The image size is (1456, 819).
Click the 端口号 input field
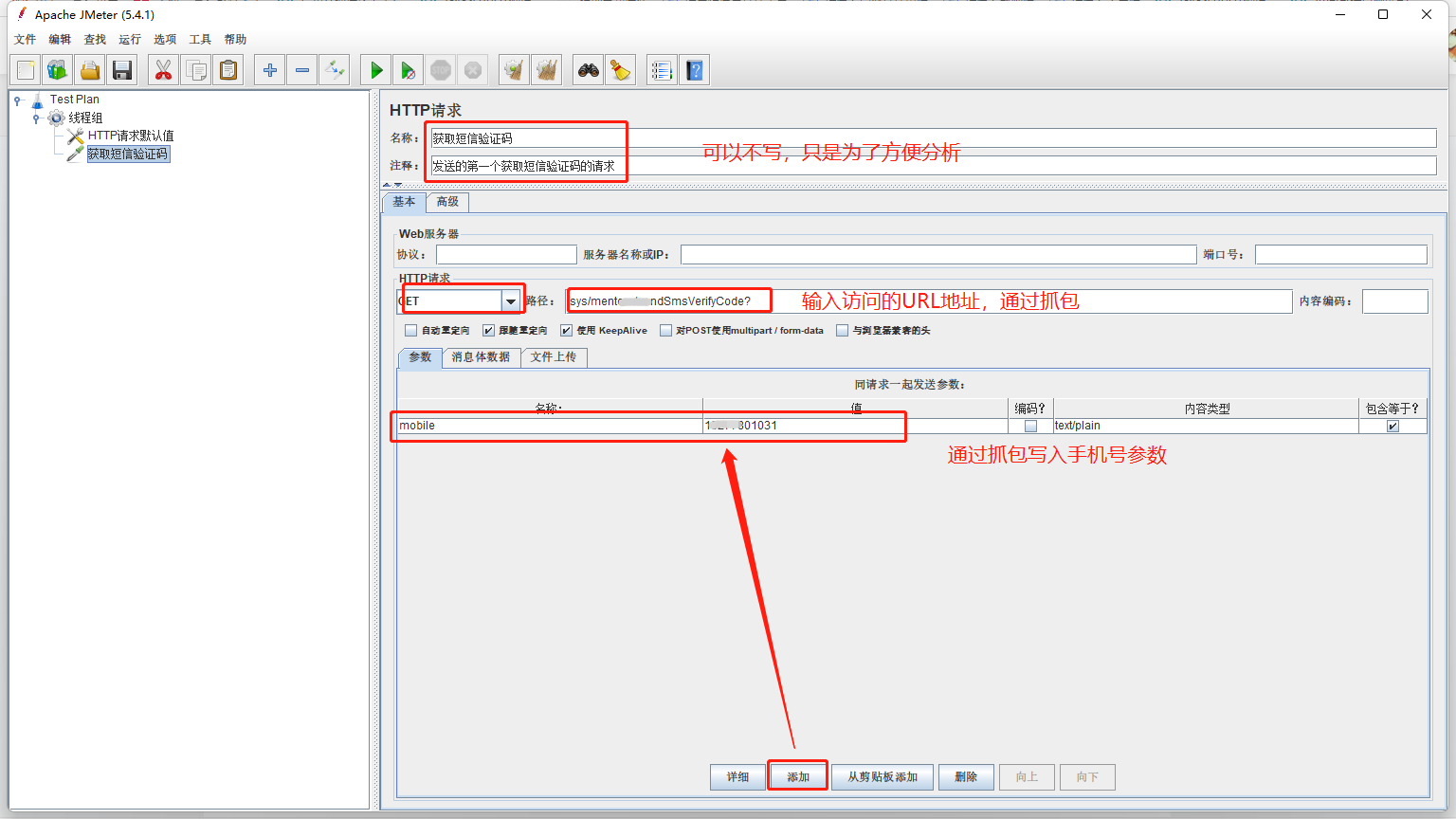click(1341, 255)
